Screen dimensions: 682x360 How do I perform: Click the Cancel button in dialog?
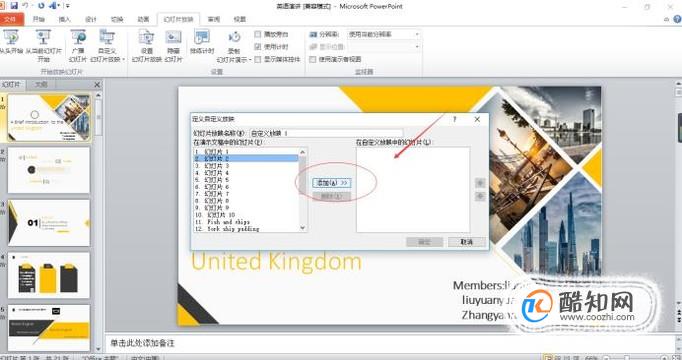pos(467,242)
